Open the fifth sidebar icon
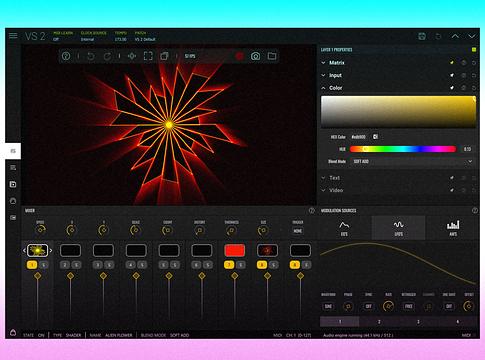 (13, 218)
